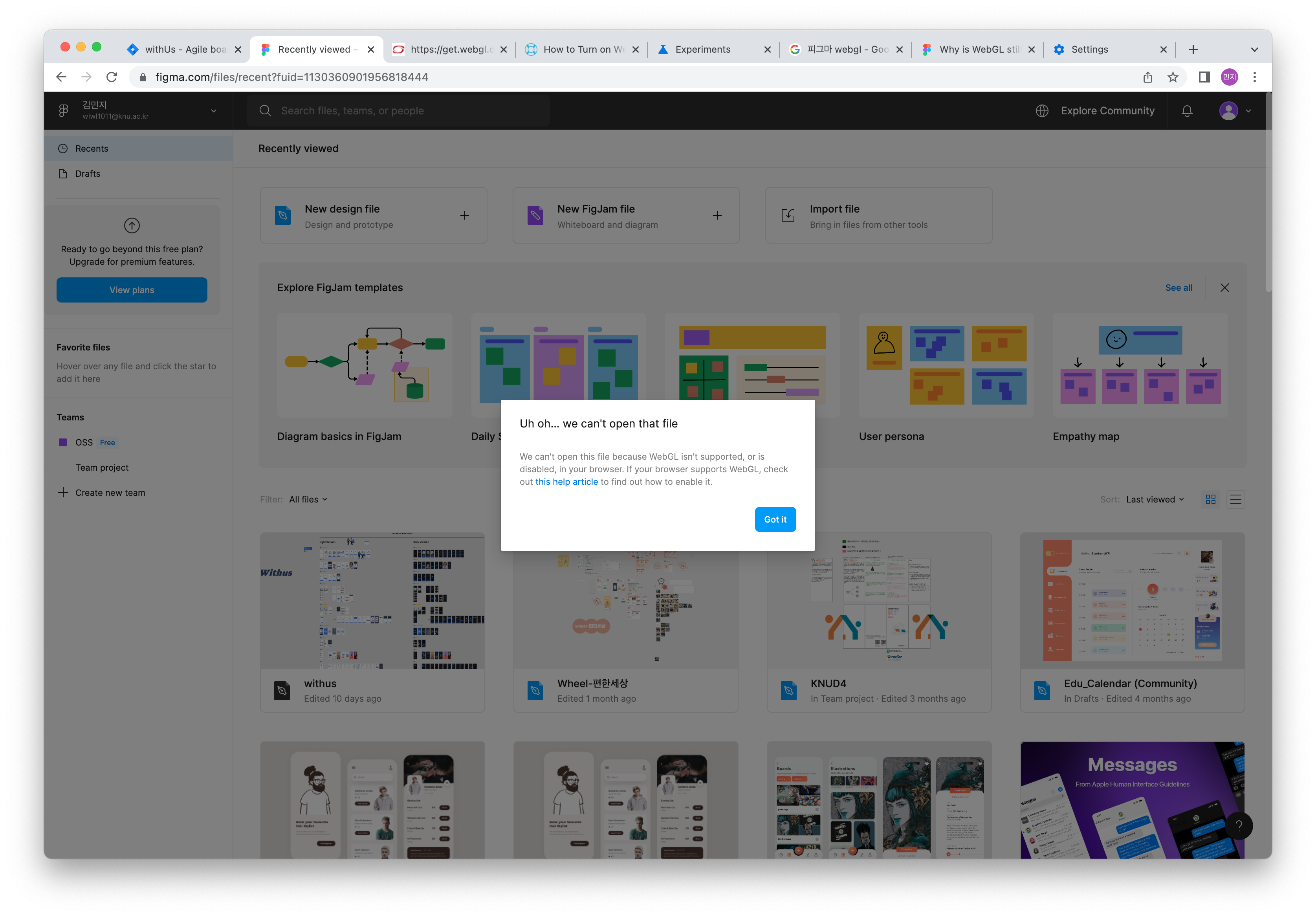1316x917 pixels.
Task: Open the withus file
Action: point(372,622)
